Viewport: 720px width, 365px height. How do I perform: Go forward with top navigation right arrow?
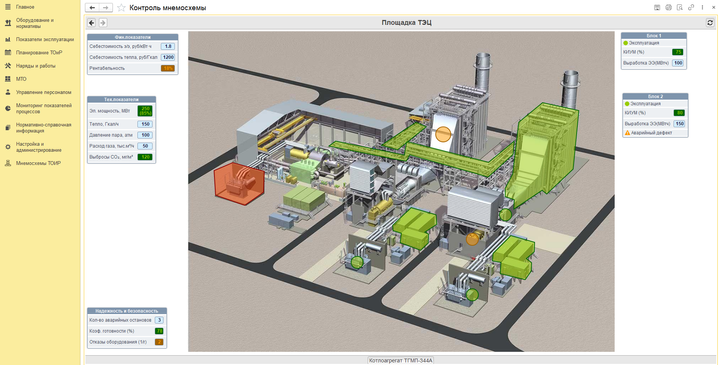click(x=106, y=7)
